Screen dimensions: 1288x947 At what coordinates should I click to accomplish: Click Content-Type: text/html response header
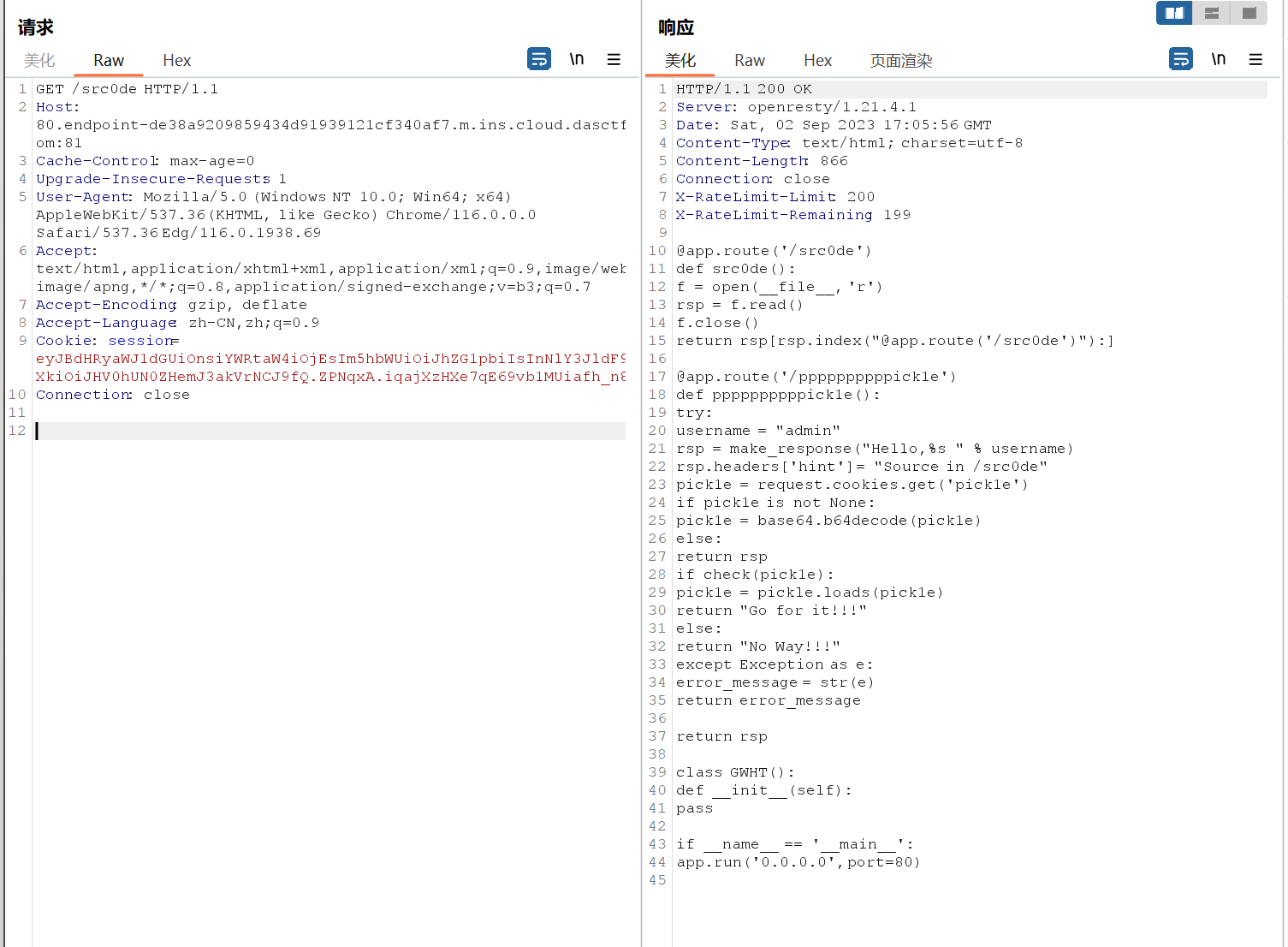click(x=849, y=143)
